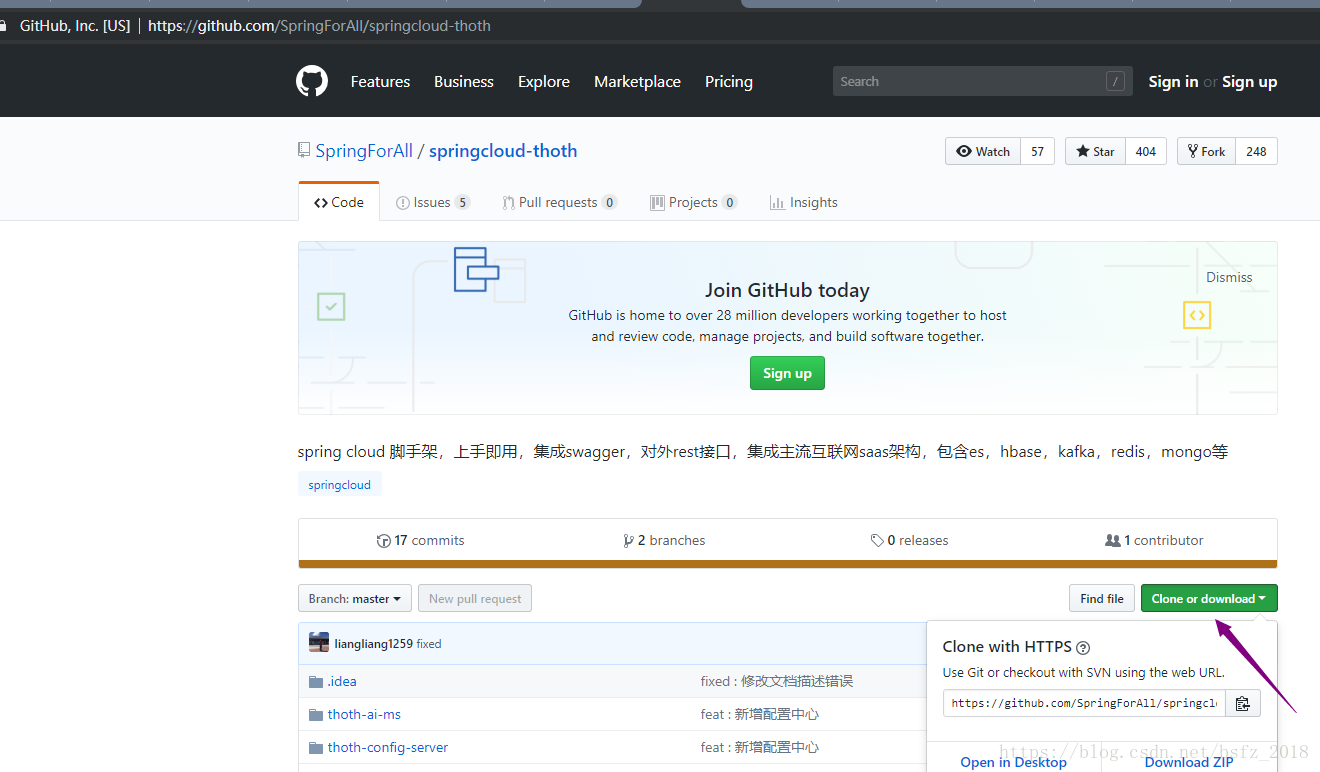Open the 57 watchers count
The height and width of the screenshot is (772, 1320).
[x=1037, y=151]
